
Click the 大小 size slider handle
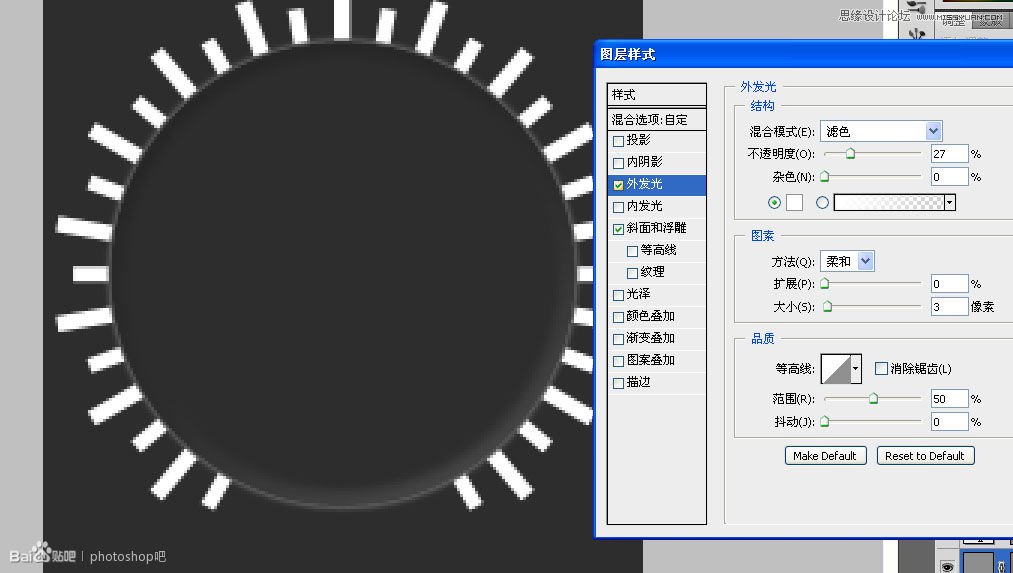click(x=827, y=306)
